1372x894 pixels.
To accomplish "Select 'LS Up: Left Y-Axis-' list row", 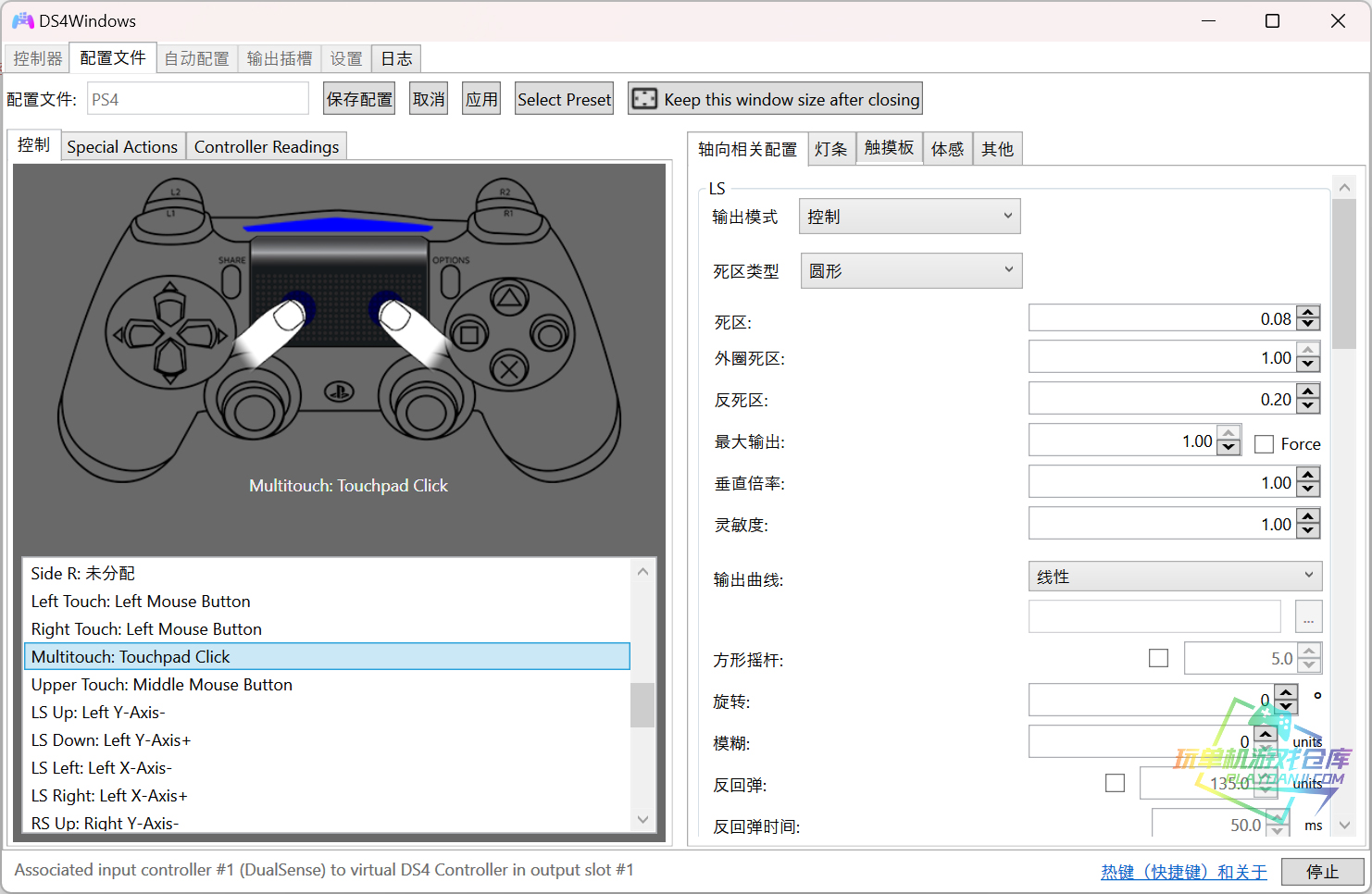I will [x=327, y=713].
